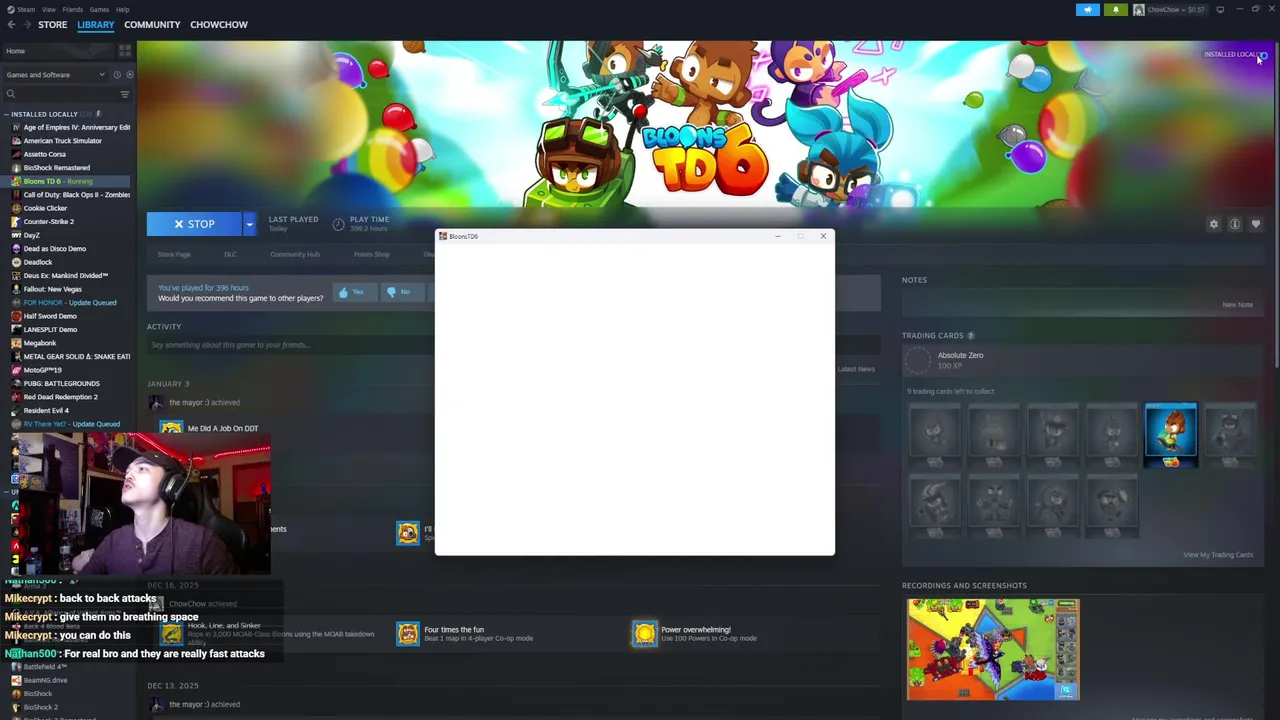Open the Community Hub link
The width and height of the screenshot is (1280, 720).
pos(295,255)
